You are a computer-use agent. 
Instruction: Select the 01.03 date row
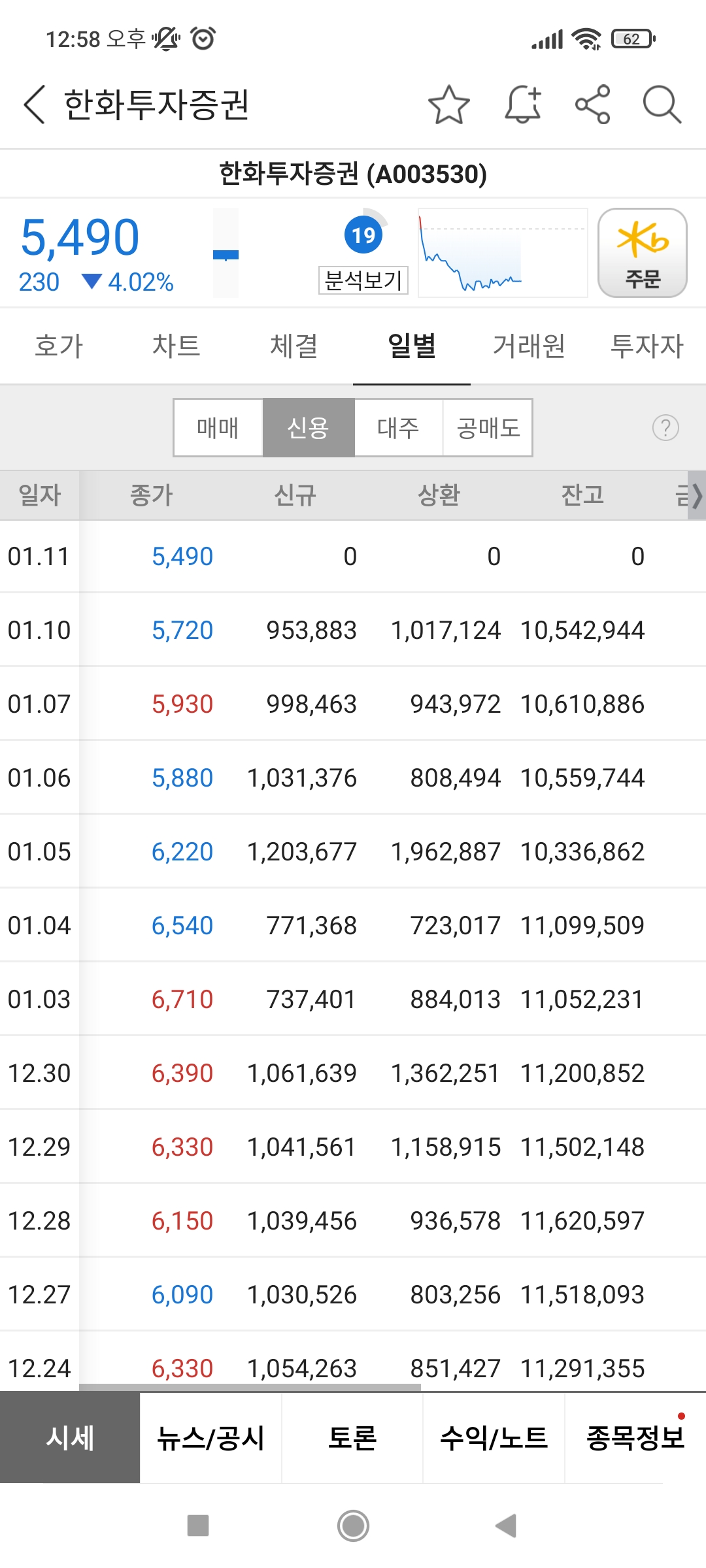[353, 1000]
